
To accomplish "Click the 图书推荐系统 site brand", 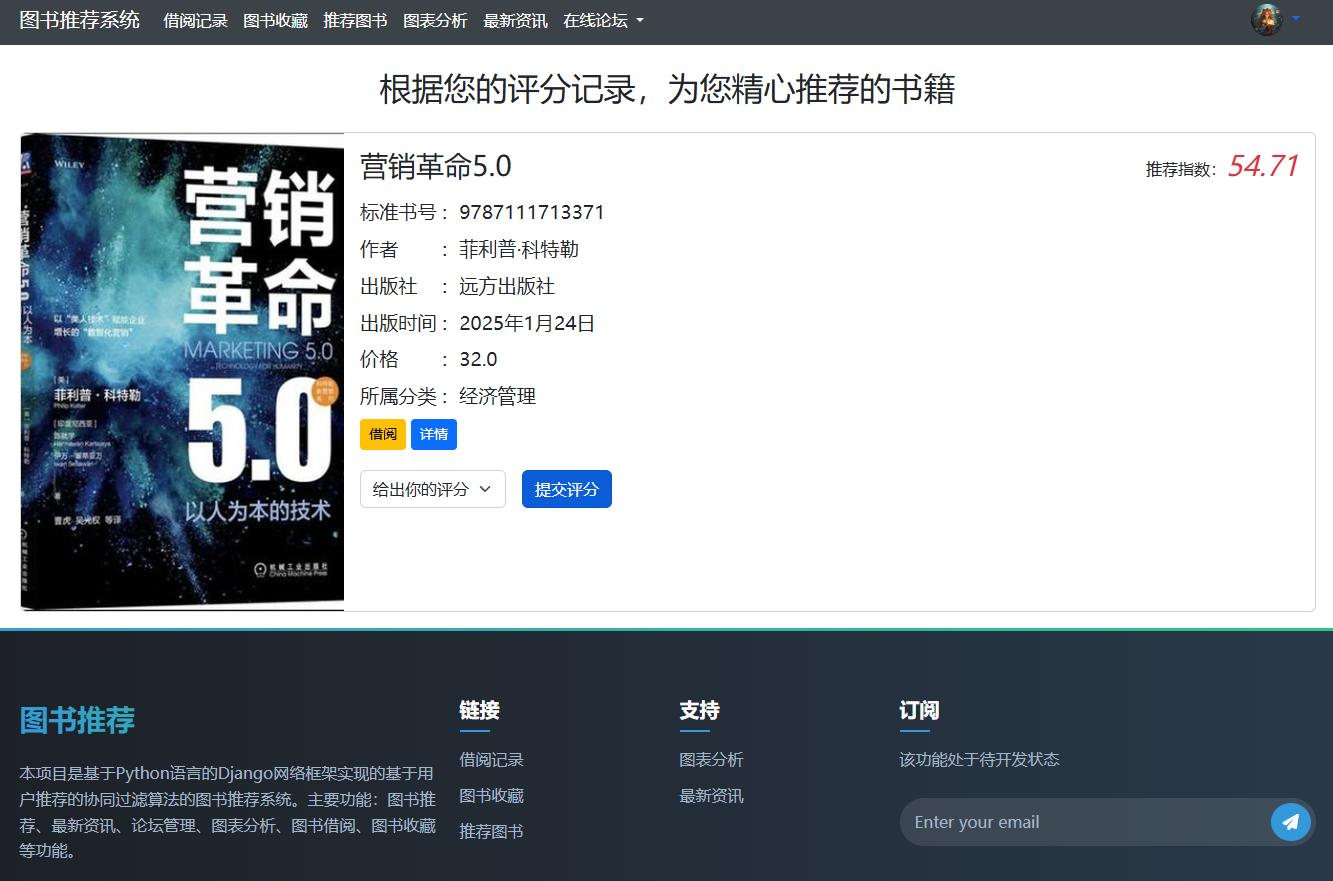I will (x=80, y=20).
